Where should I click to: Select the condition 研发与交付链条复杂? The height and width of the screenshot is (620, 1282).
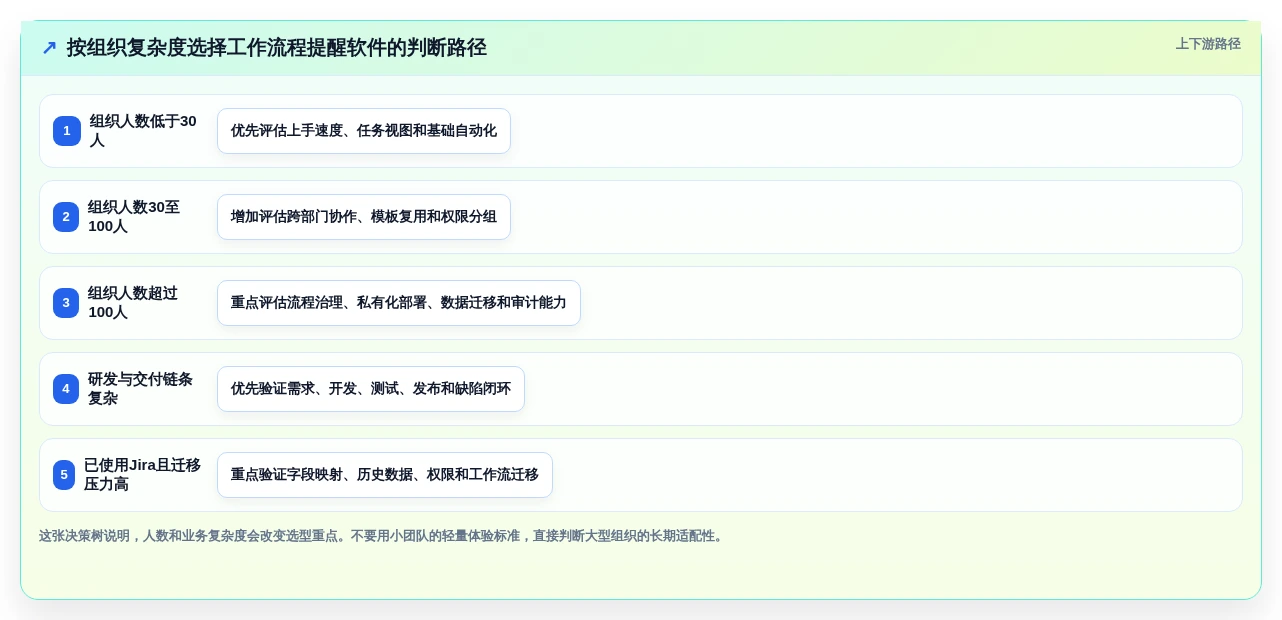(x=142, y=389)
